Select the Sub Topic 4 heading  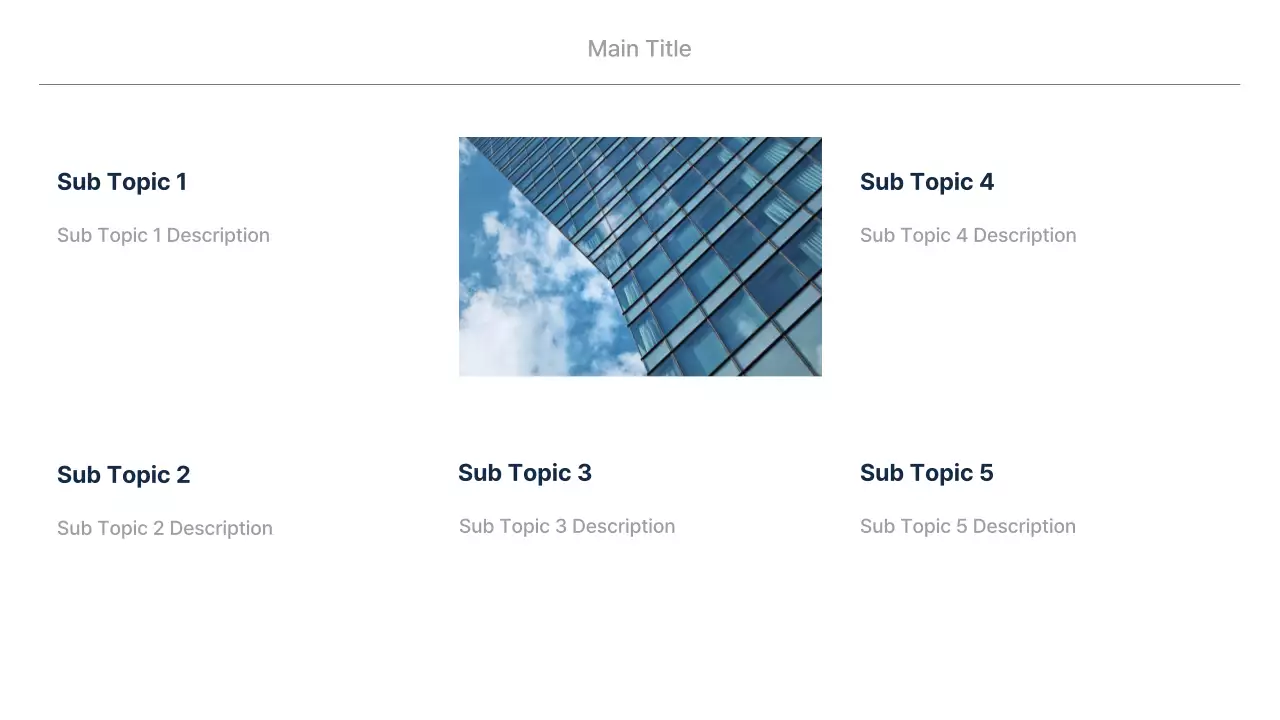point(927,182)
